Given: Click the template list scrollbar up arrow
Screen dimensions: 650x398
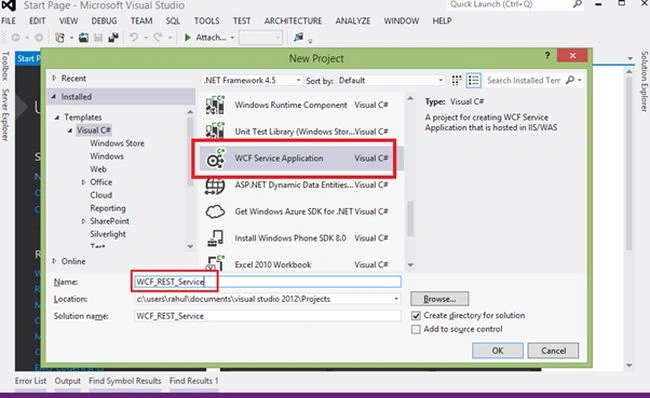Looking at the screenshot, I should tap(410, 99).
